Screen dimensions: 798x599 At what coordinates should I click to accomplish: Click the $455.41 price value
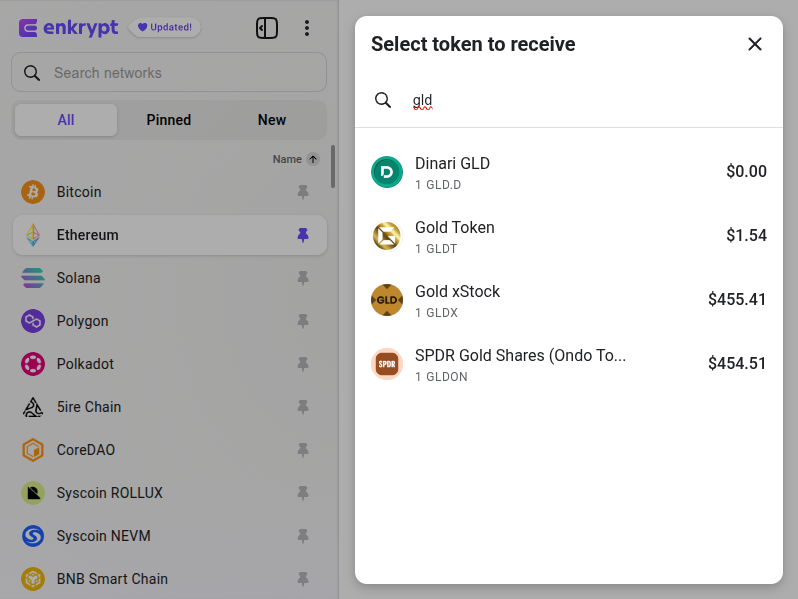(x=737, y=299)
